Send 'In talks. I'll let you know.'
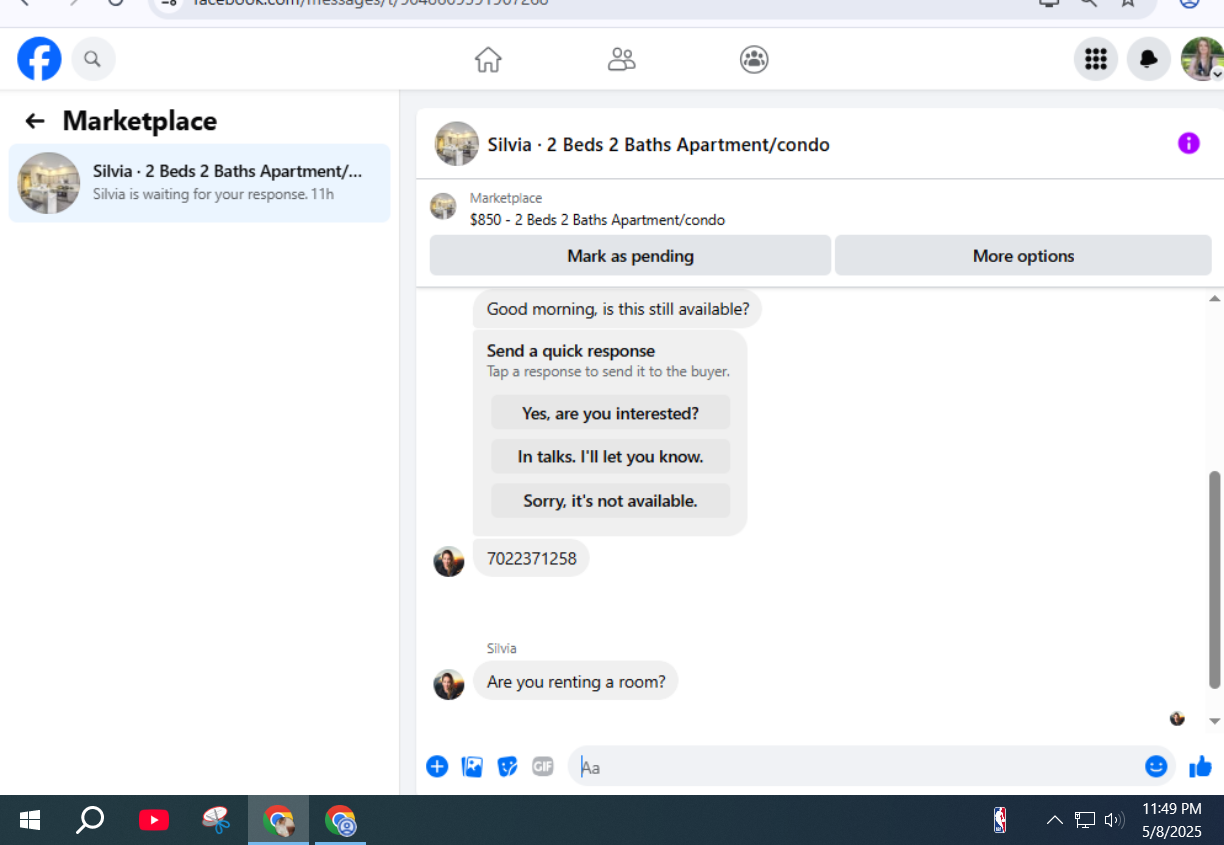The width and height of the screenshot is (1224, 845). click(610, 457)
